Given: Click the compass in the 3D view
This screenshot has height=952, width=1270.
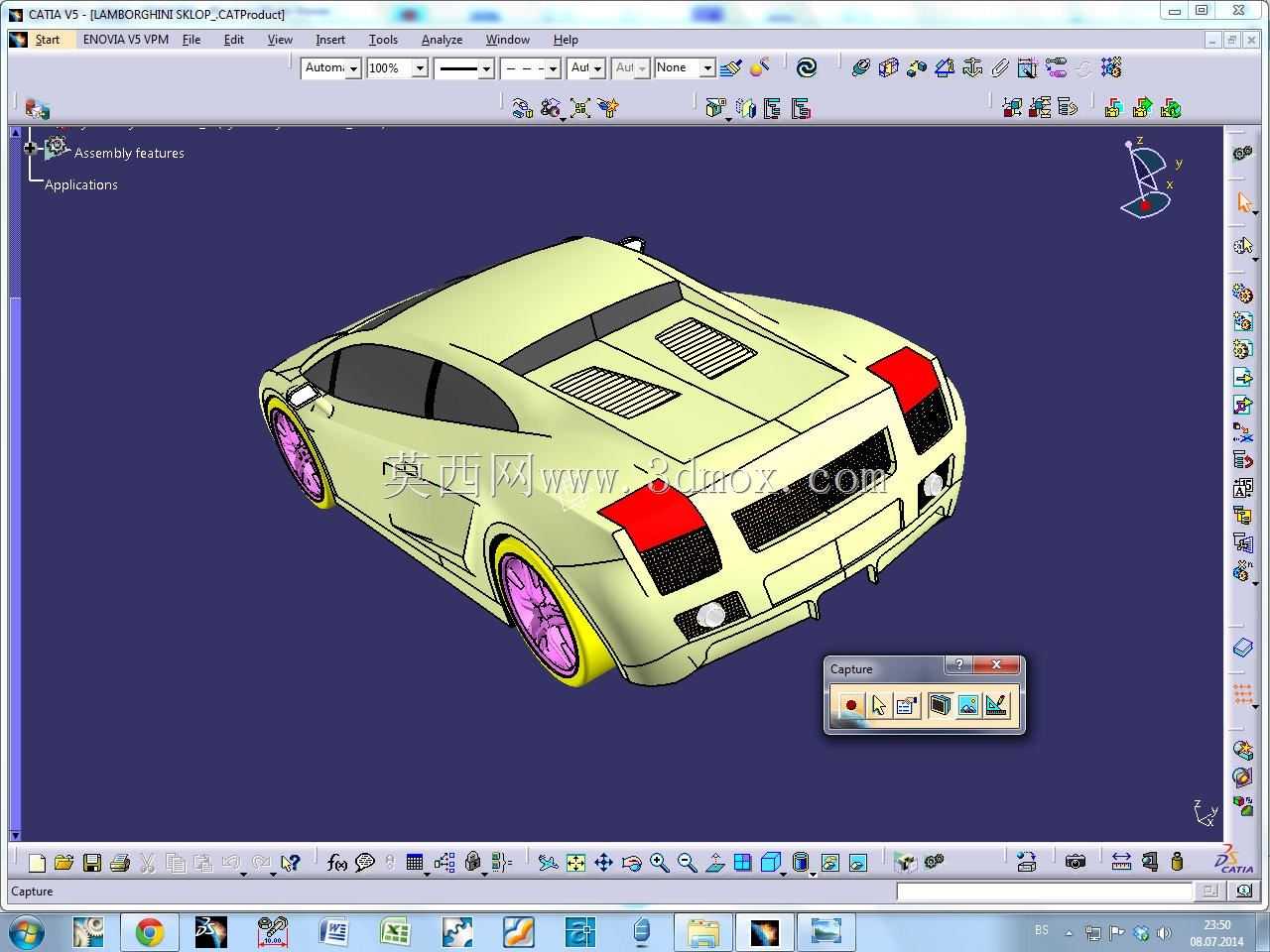Looking at the screenshot, I should coord(1147,178).
